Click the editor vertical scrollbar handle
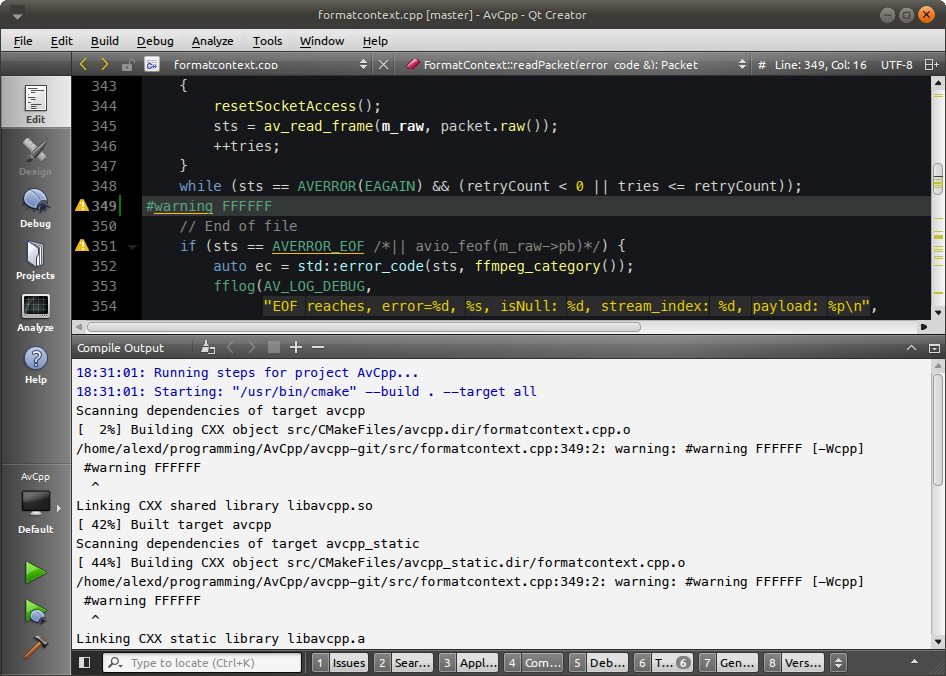 click(938, 179)
